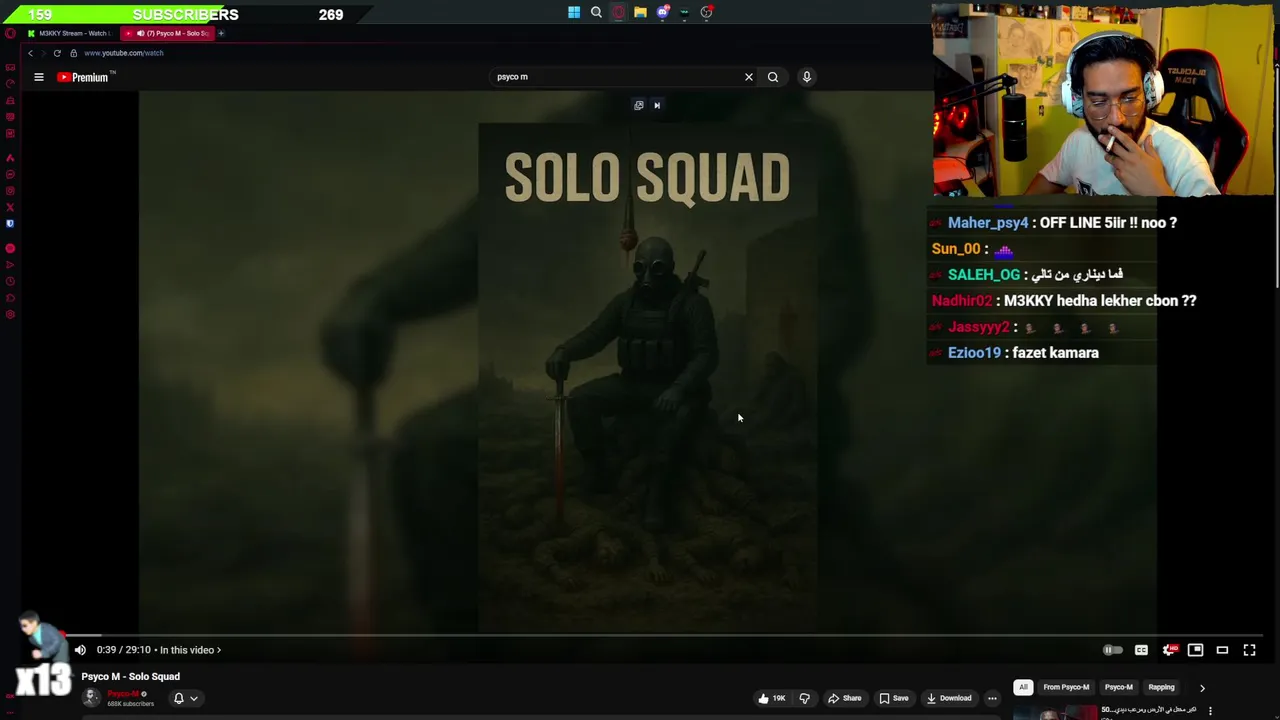Image resolution: width=1280 pixels, height=720 pixels.
Task: Reload the YouTube page
Action: point(57,53)
